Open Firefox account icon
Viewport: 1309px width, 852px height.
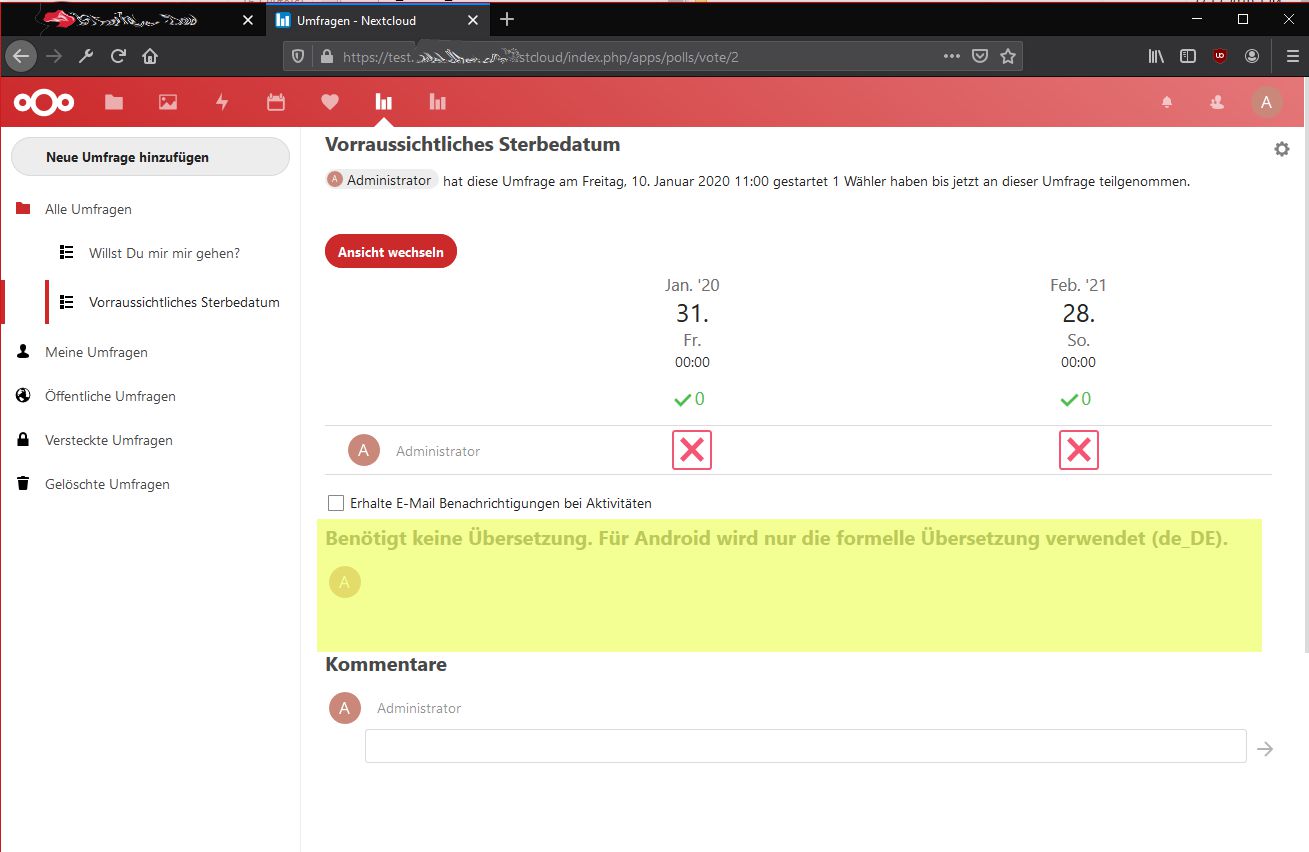1252,56
